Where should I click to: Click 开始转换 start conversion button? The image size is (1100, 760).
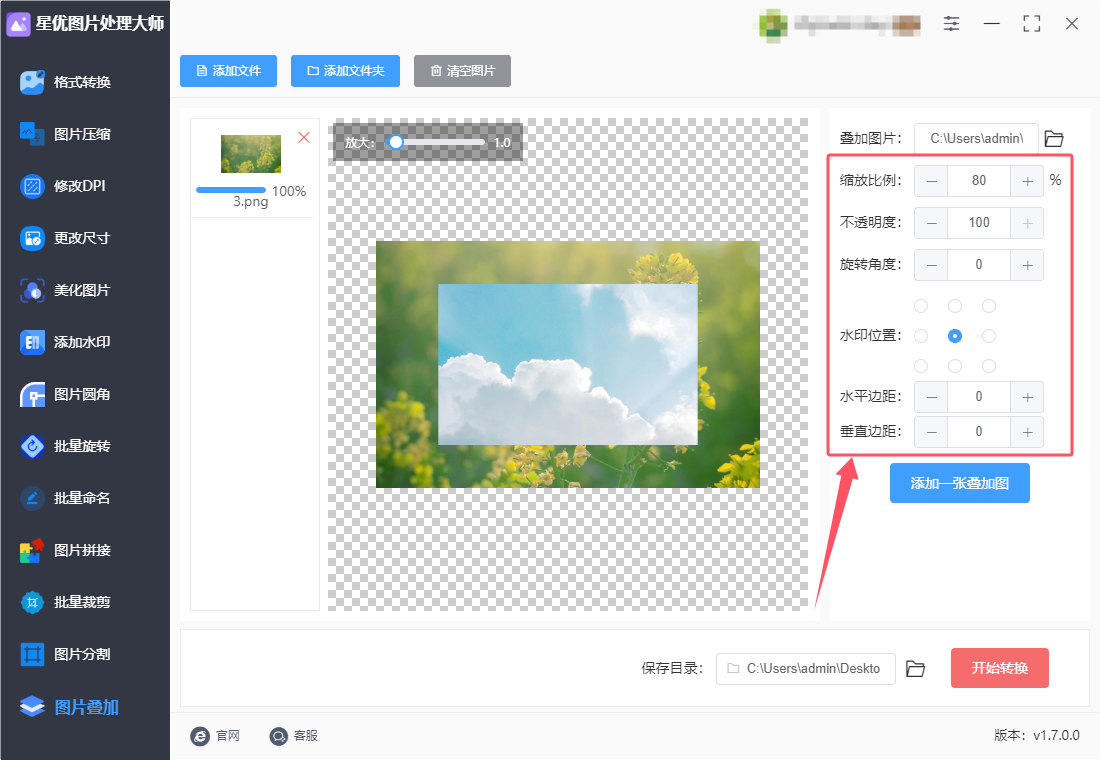[1000, 668]
